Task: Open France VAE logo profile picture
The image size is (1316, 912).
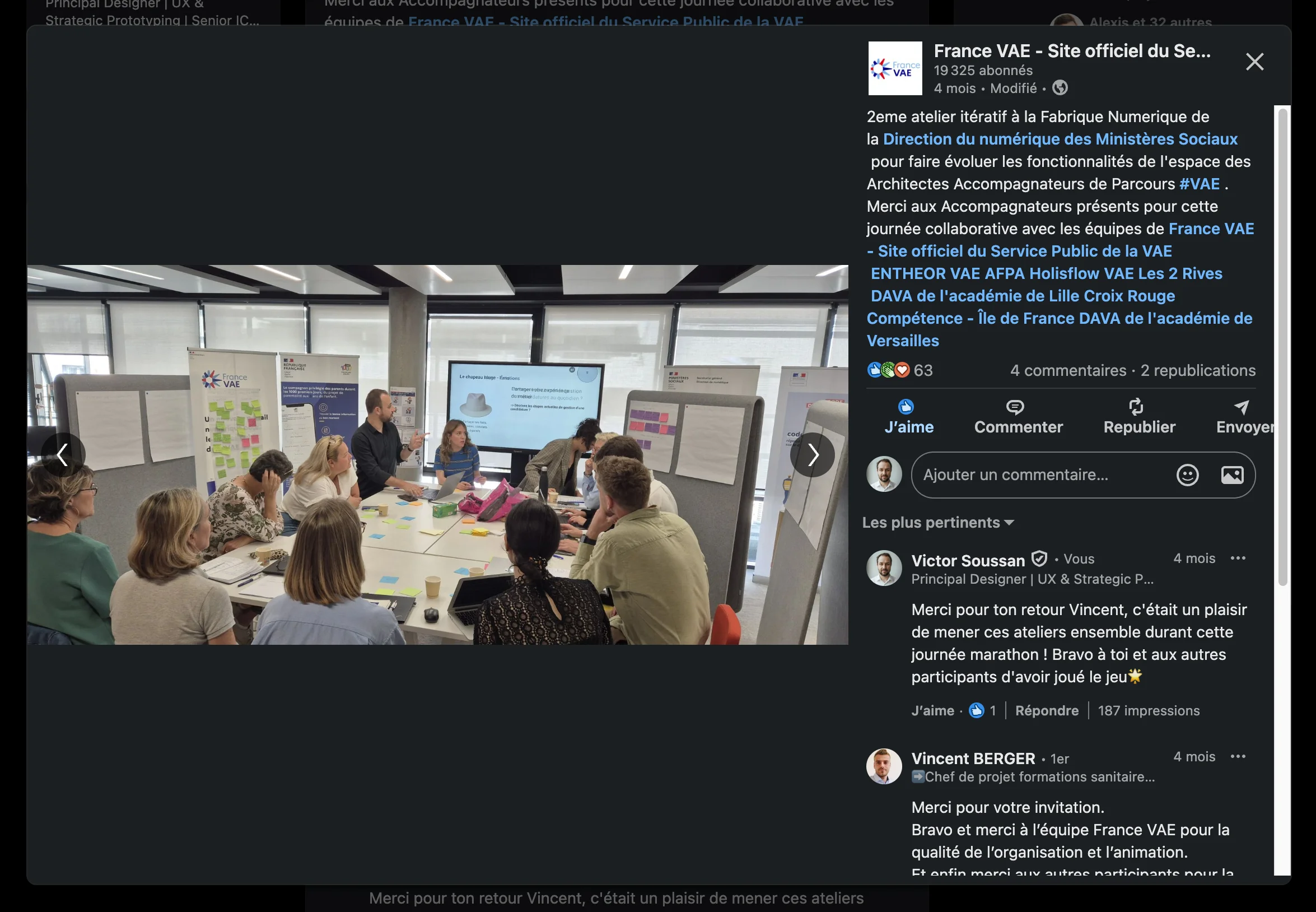Action: click(x=895, y=68)
